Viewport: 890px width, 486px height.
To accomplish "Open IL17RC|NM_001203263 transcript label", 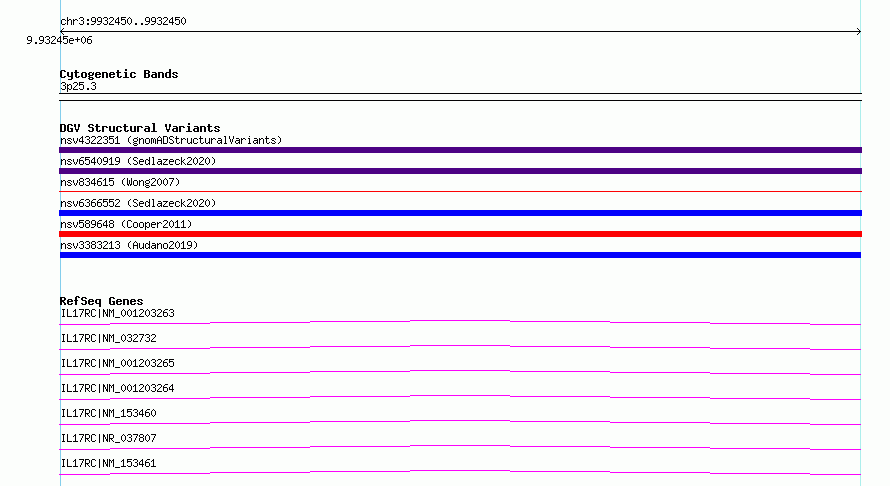I will (x=117, y=313).
